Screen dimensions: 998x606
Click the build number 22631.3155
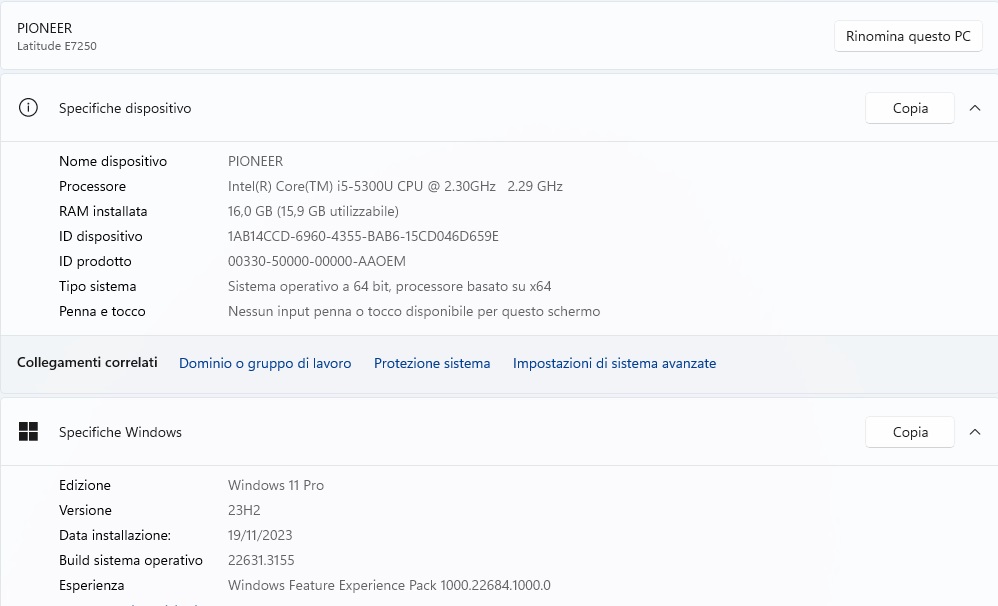(261, 560)
